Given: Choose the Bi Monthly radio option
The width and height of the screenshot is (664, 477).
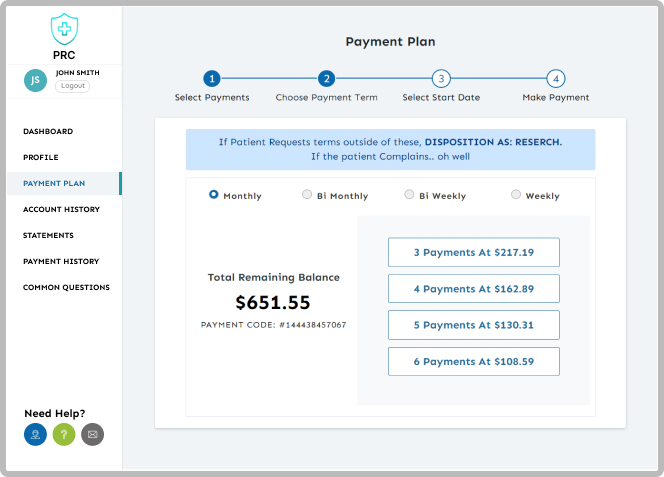Looking at the screenshot, I should pyautogui.click(x=307, y=195).
